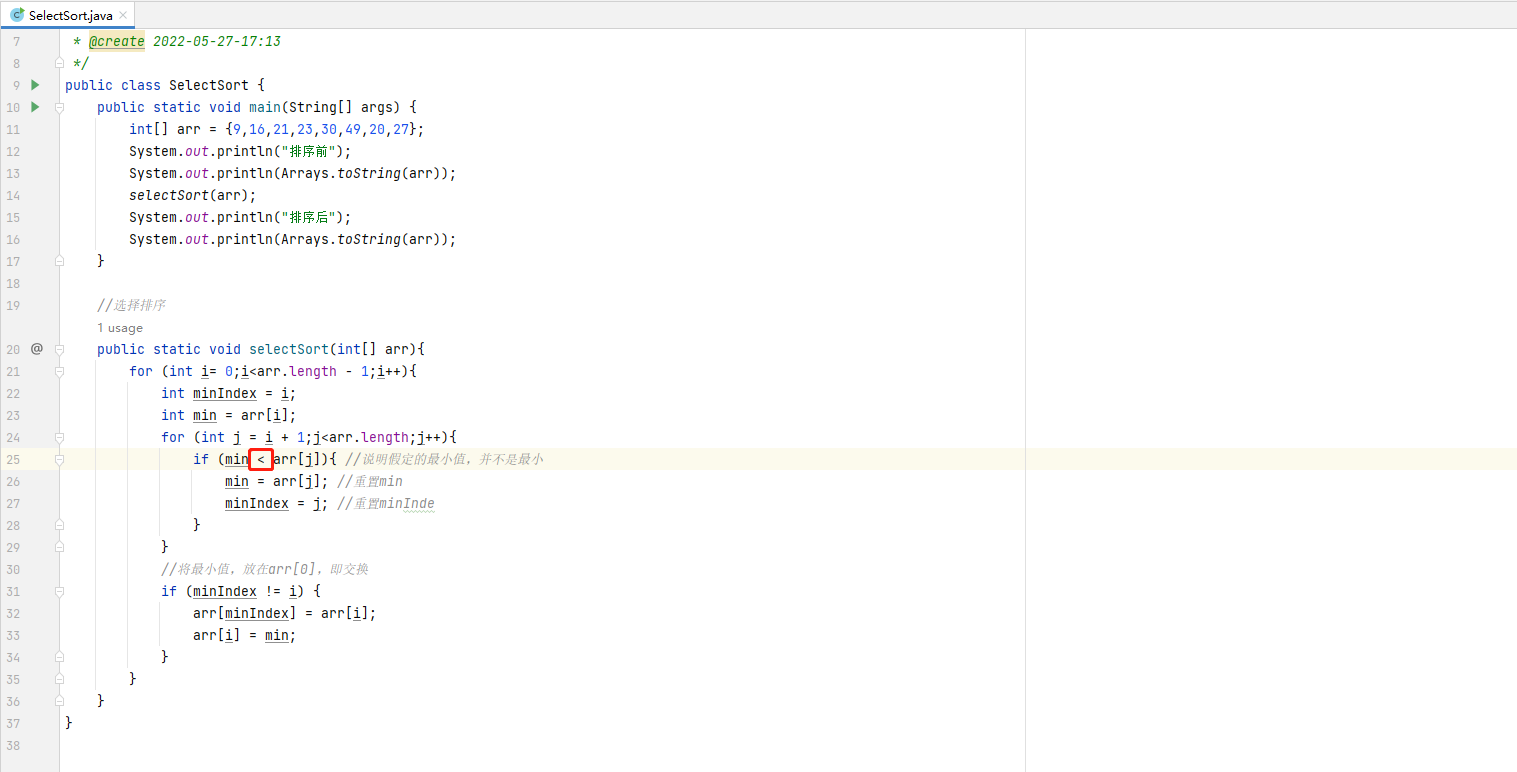Click the @create tag in the doc comment
This screenshot has width=1517, height=772.
pyautogui.click(x=117, y=41)
